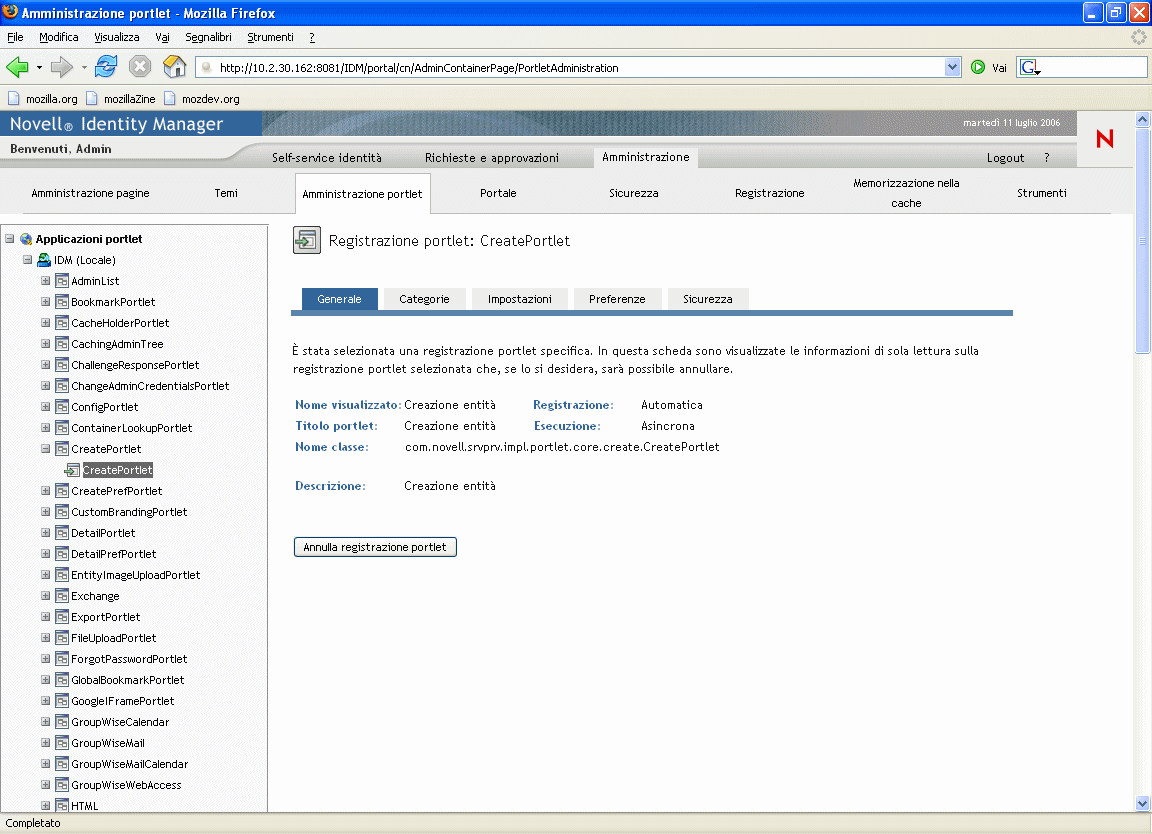Click the green Vai go icon
Viewport: 1152px width, 834px height.
point(978,68)
